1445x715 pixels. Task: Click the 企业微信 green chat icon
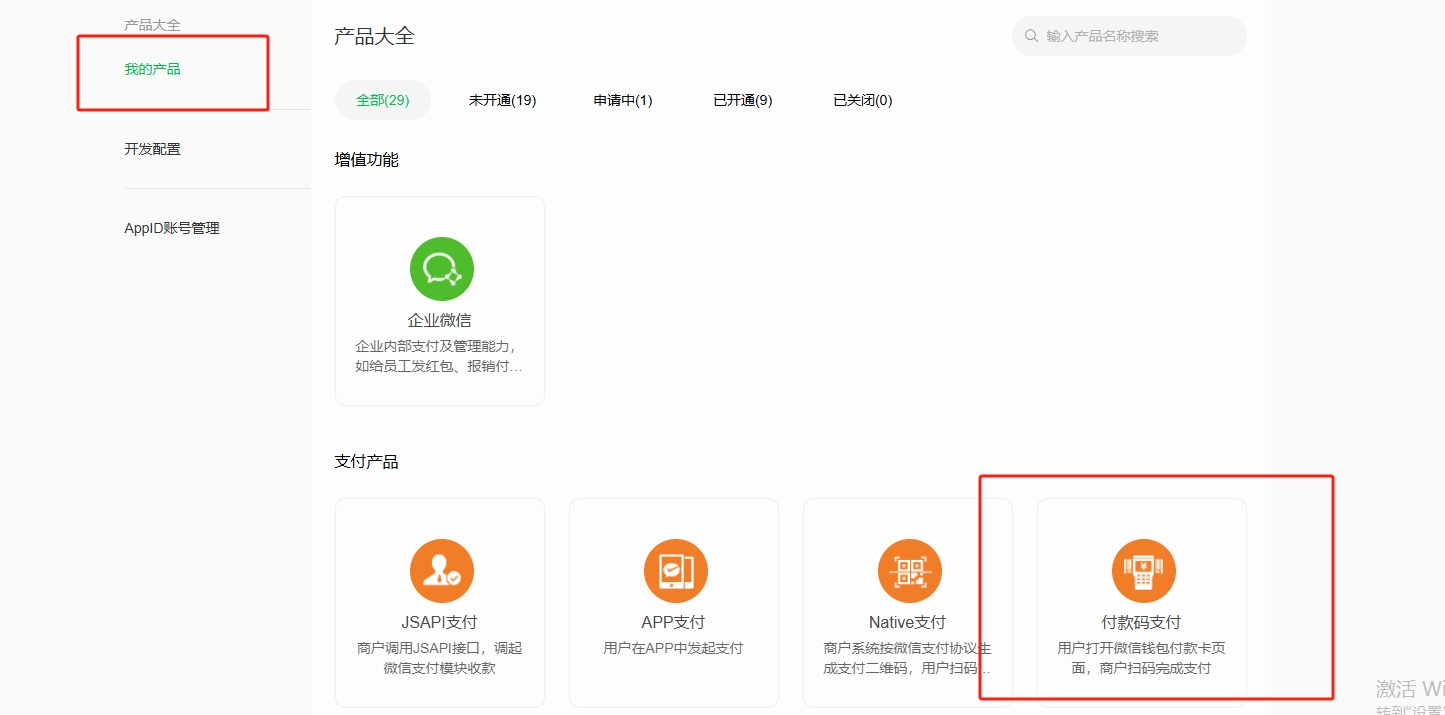click(x=441, y=269)
